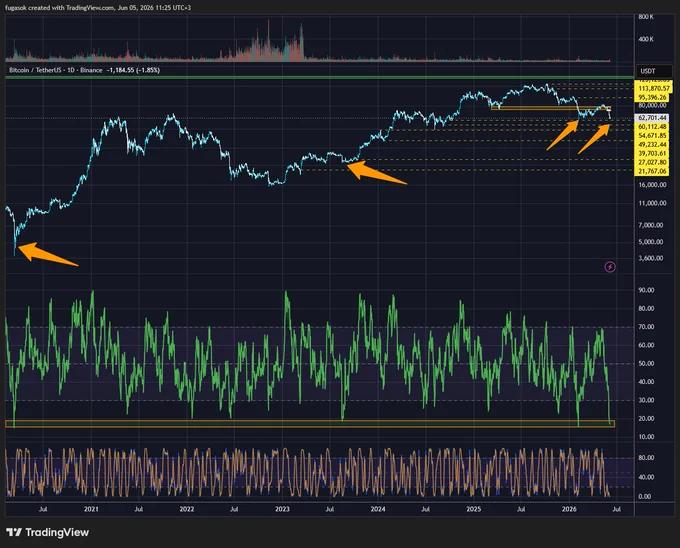Select the 49,232.44 price level label

[x=652, y=144]
